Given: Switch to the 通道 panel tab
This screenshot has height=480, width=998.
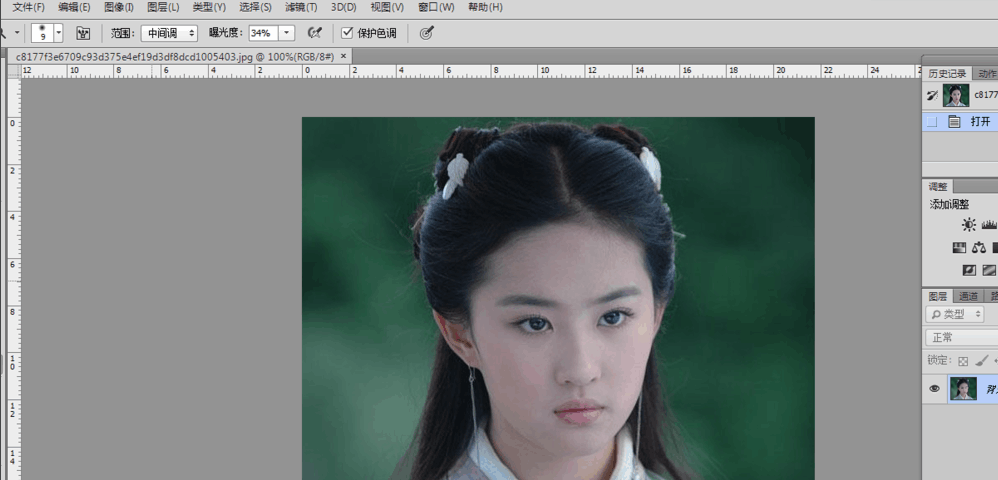Looking at the screenshot, I should point(968,296).
